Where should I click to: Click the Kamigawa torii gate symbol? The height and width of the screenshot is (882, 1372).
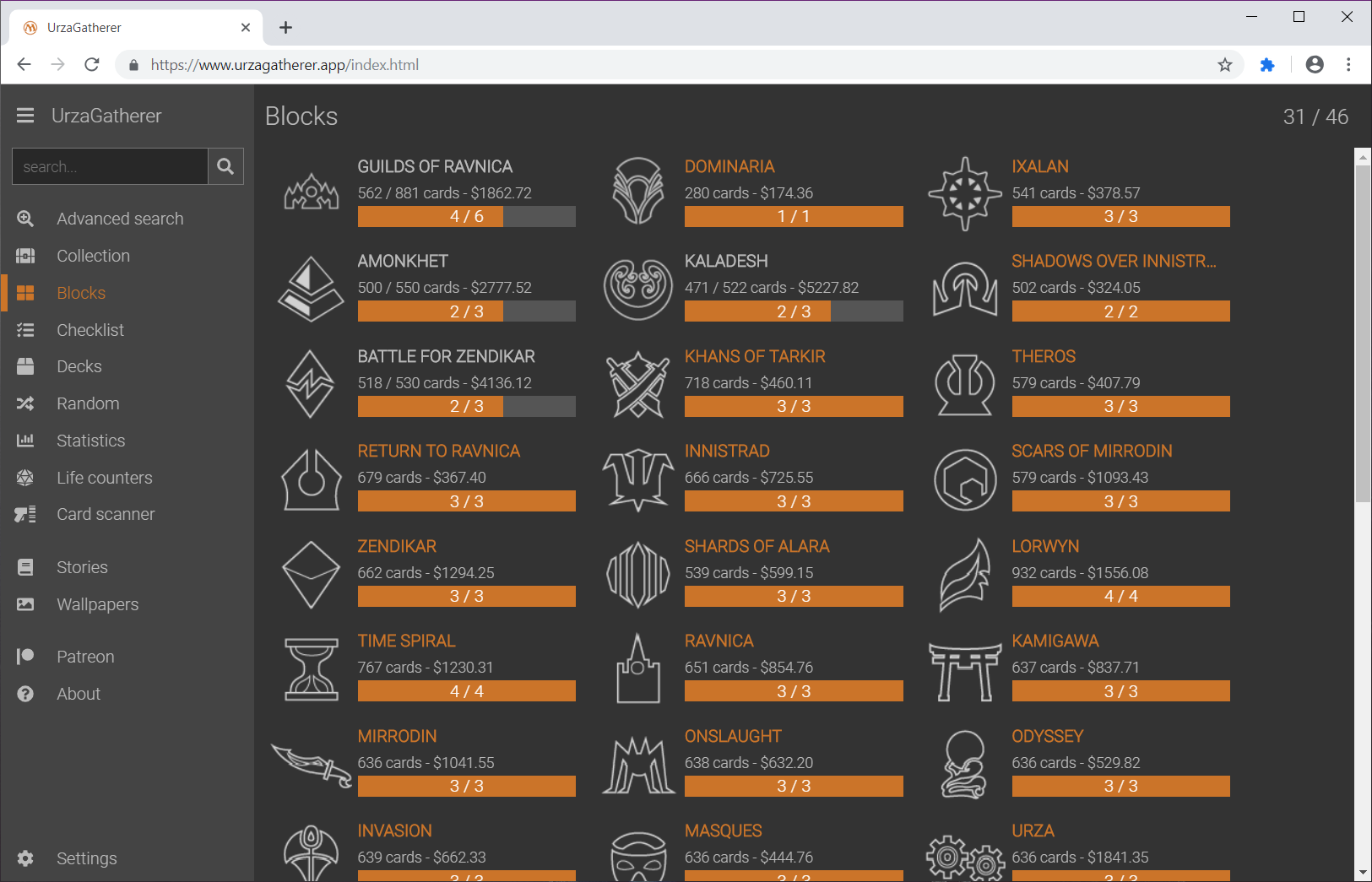(965, 671)
